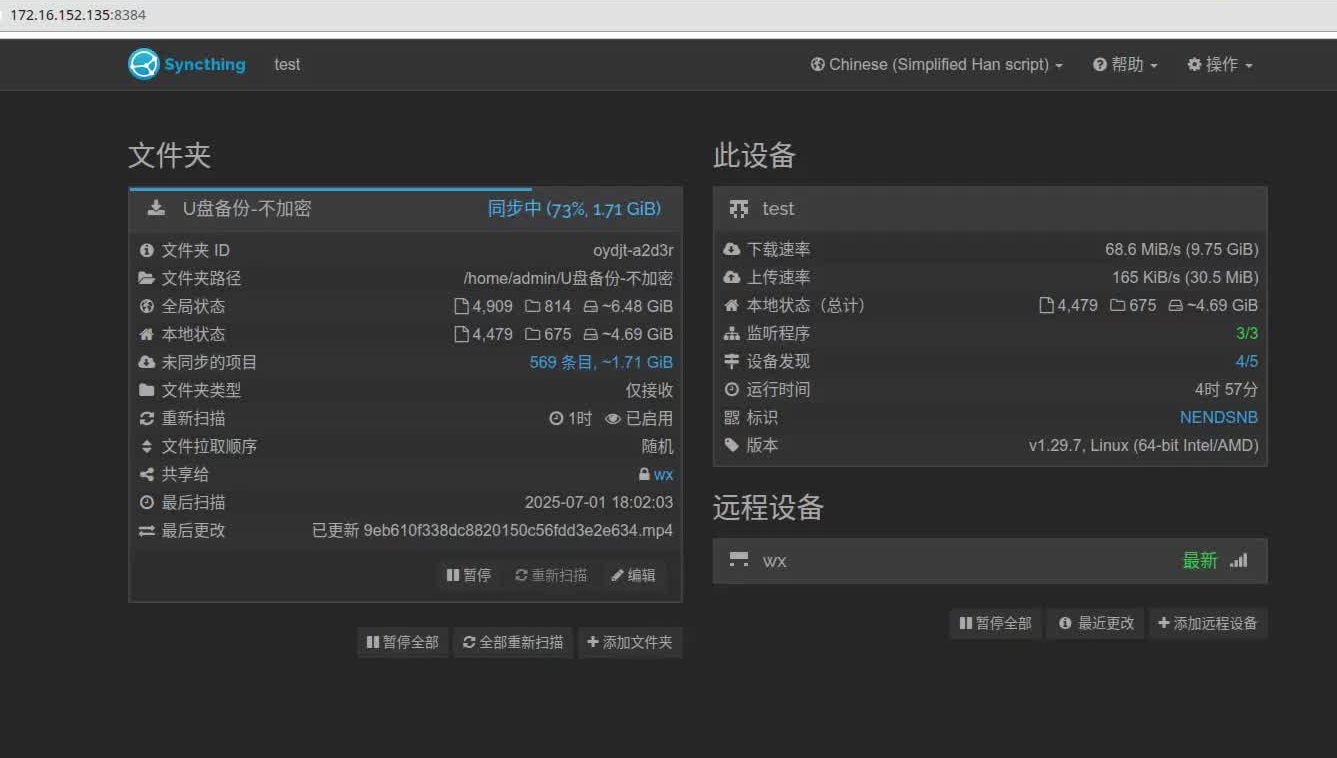The image size is (1337, 758).
Task: Click the exchange arrows icon next to 最后更改
Action: (x=147, y=530)
